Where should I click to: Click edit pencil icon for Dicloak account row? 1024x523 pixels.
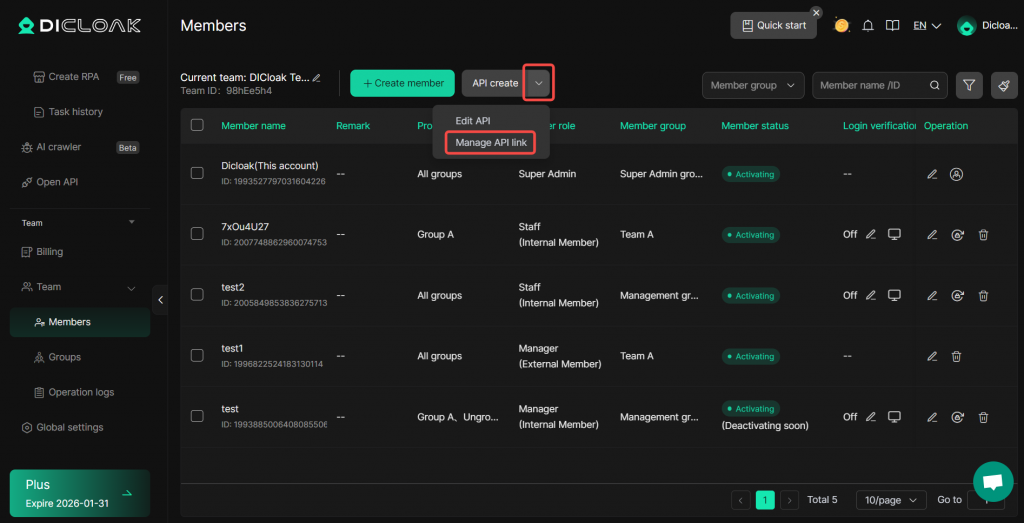(x=932, y=174)
